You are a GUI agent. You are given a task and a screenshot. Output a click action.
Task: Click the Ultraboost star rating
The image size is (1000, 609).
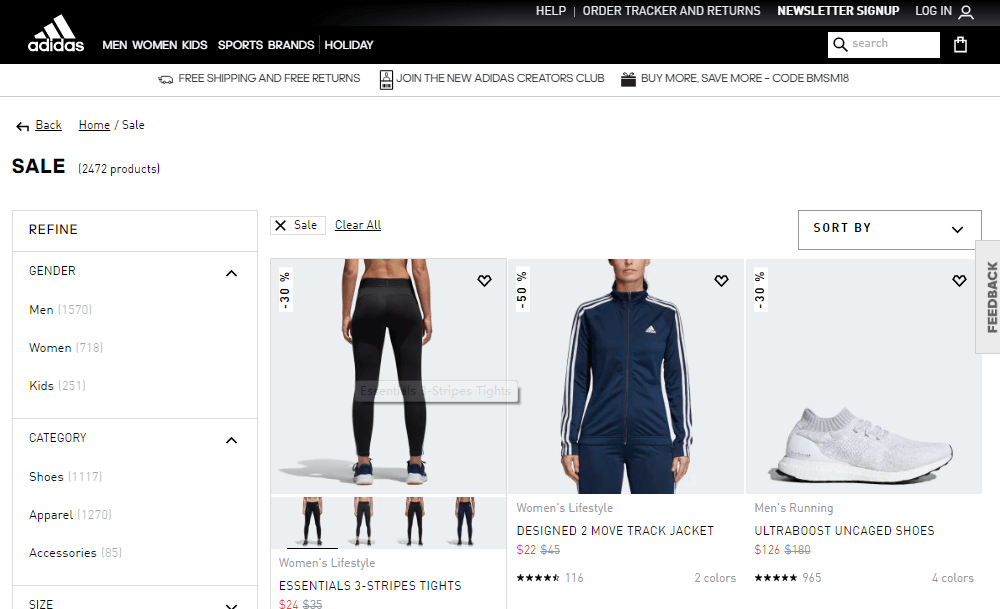click(x=776, y=578)
